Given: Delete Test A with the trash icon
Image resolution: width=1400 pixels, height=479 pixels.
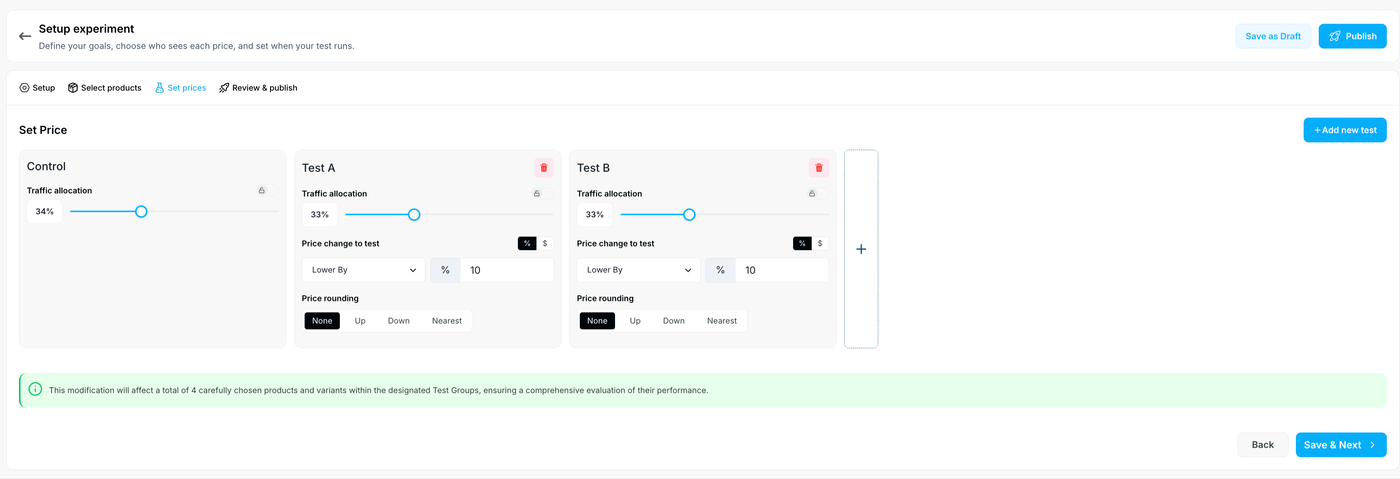Looking at the screenshot, I should [x=544, y=168].
